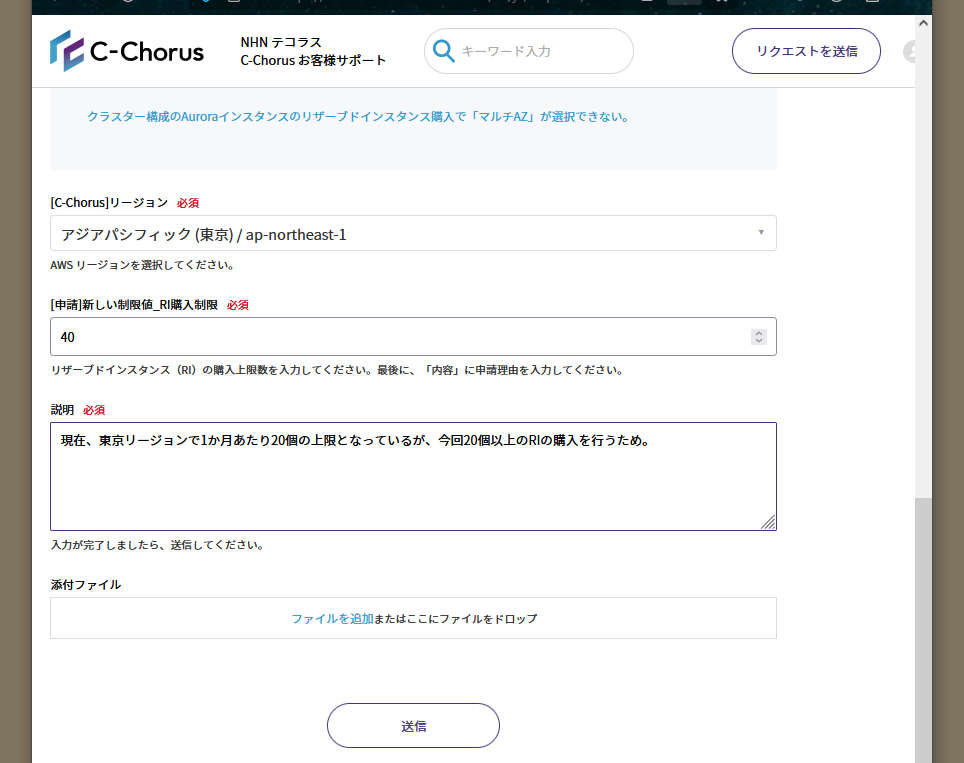The image size is (964, 763).
Task: Click the [C-Chorus]リージョン field label
Action: (109, 203)
